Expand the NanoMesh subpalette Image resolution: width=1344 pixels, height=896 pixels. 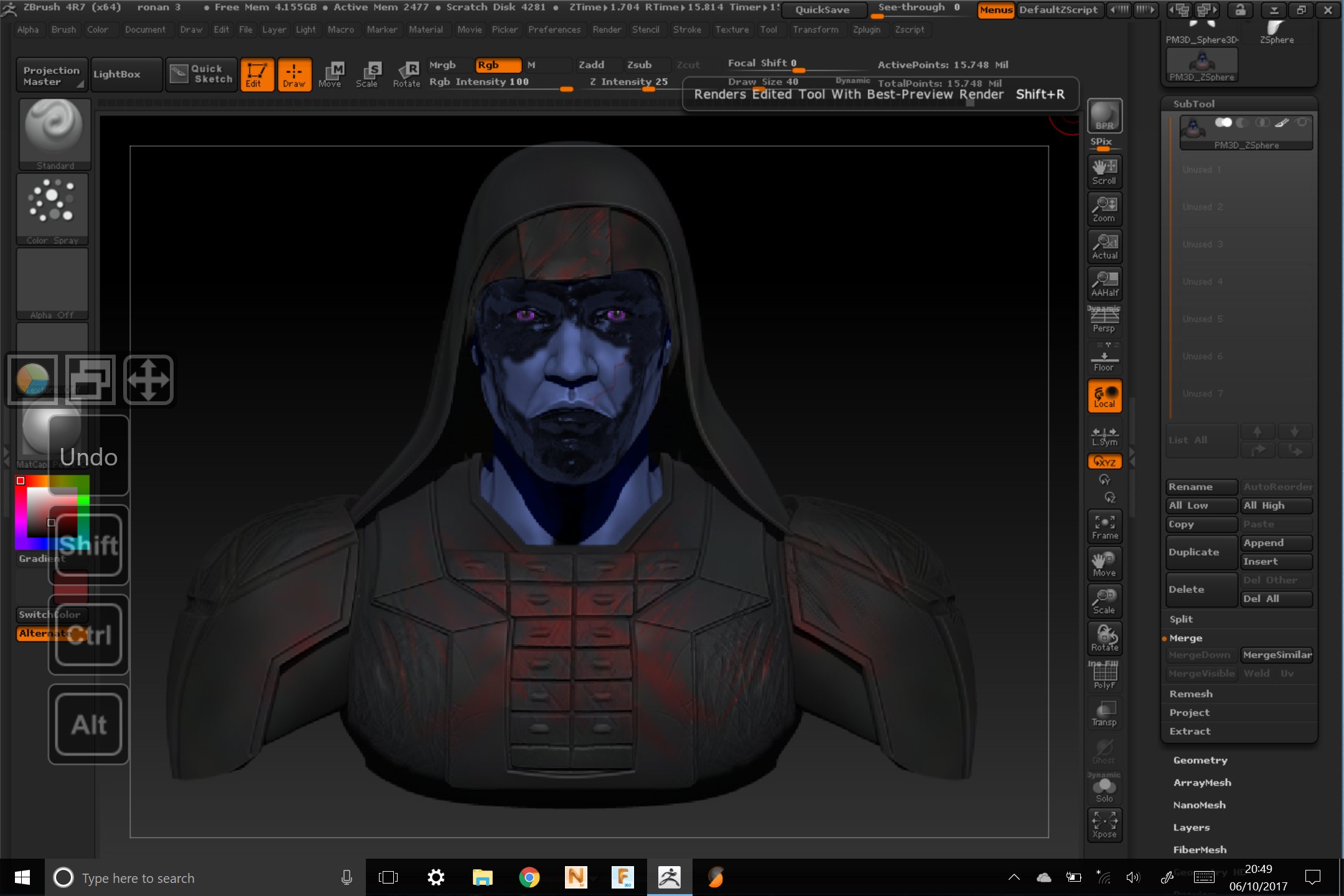point(1200,805)
